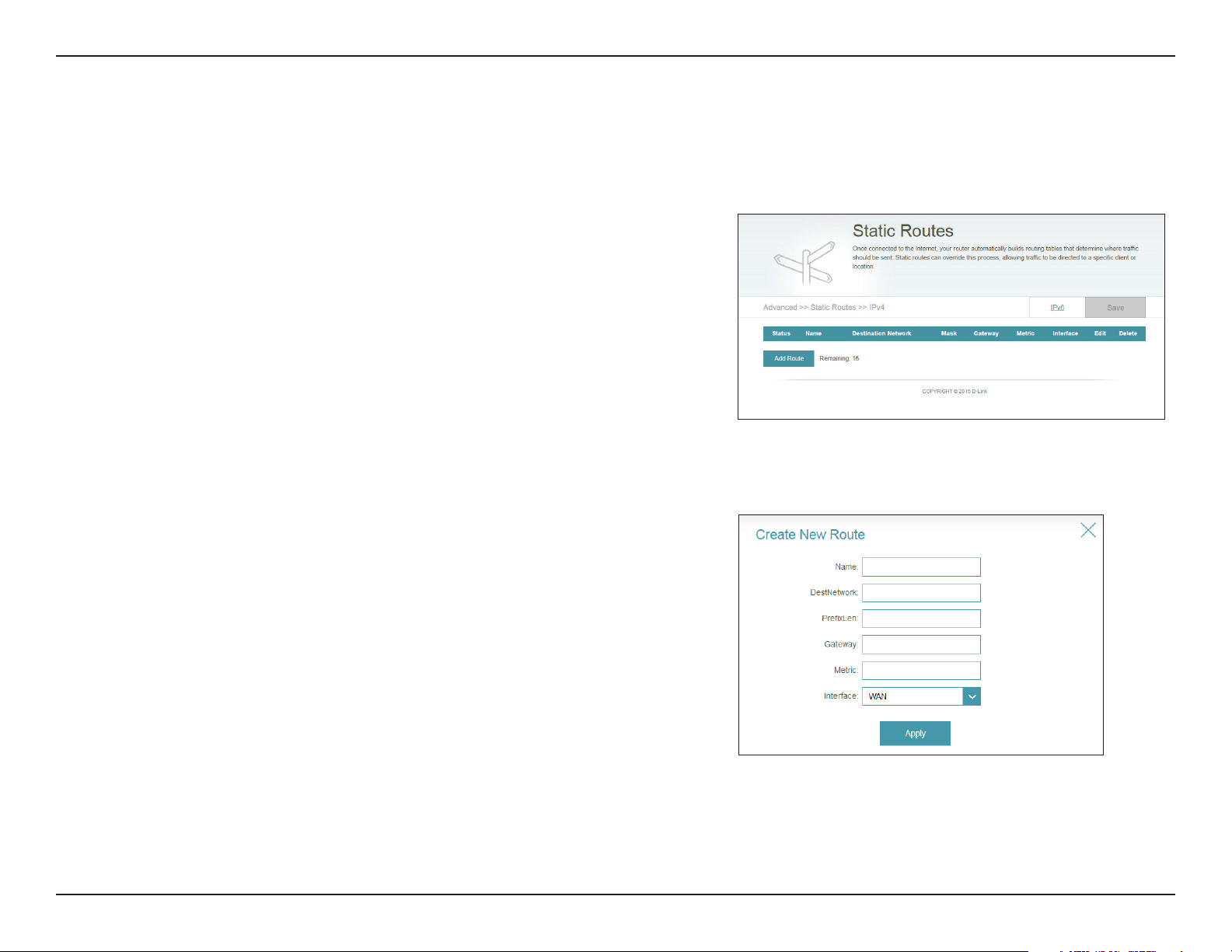Click the Name column header in table
1232x952 pixels.
click(813, 333)
